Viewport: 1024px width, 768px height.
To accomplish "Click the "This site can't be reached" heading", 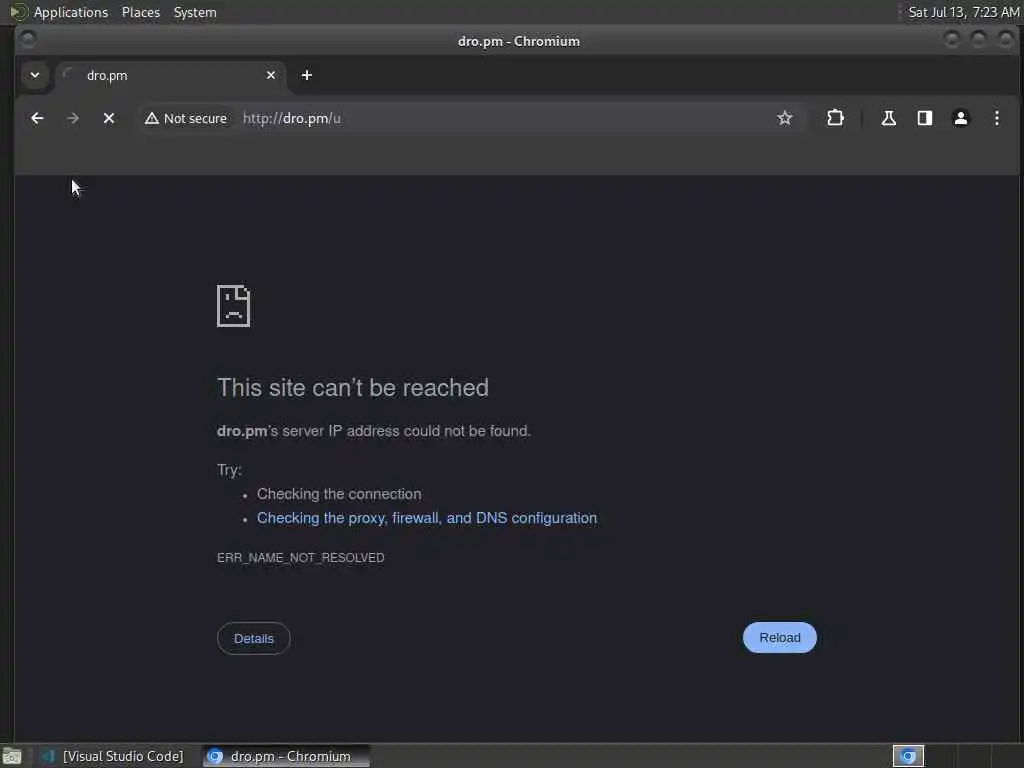I will pos(353,387).
